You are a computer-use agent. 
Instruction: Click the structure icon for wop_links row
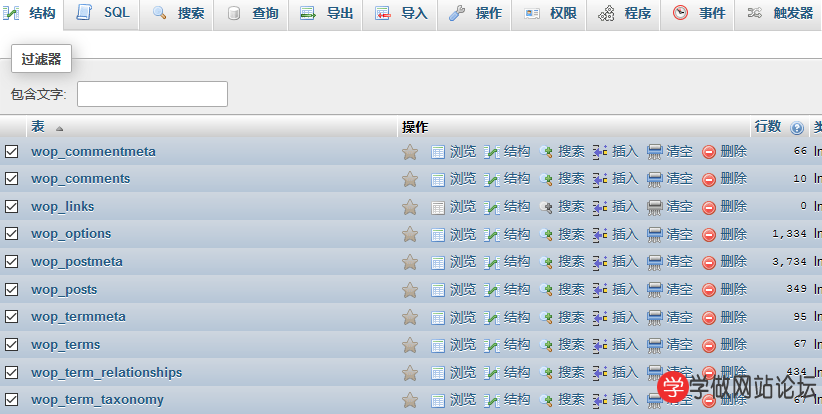click(491, 207)
